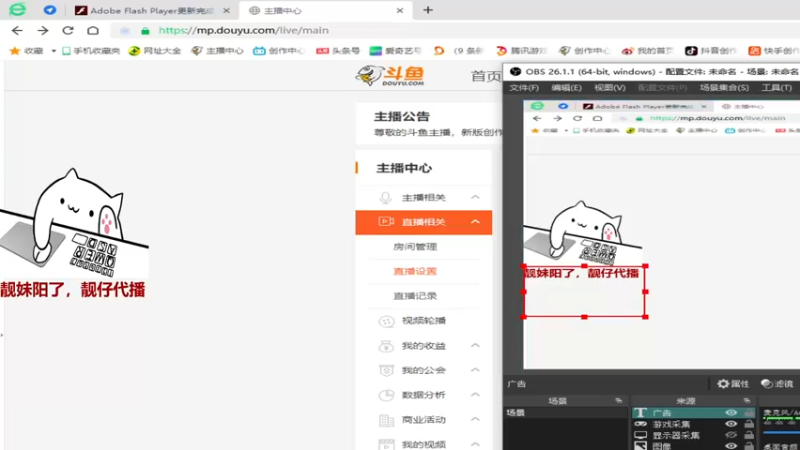This screenshot has width=800, height=450.
Task: Click the browser address bar URL
Action: pyautogui.click(x=243, y=30)
